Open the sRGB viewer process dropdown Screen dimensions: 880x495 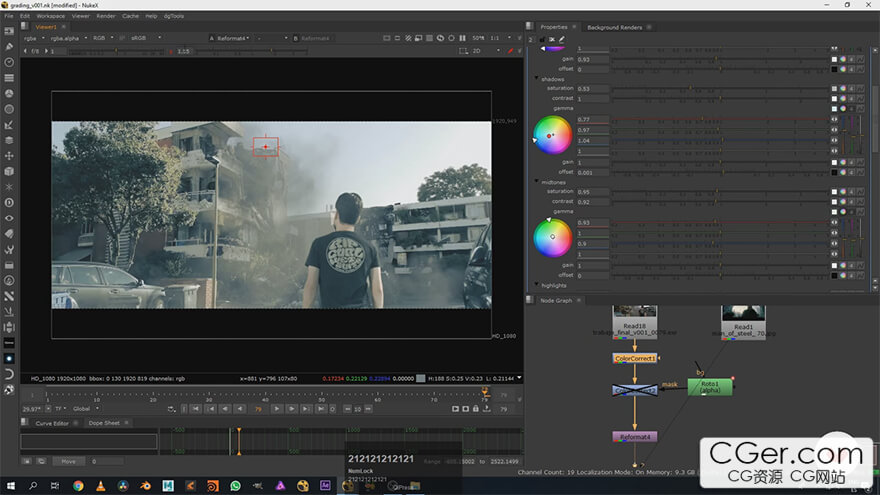pos(145,38)
